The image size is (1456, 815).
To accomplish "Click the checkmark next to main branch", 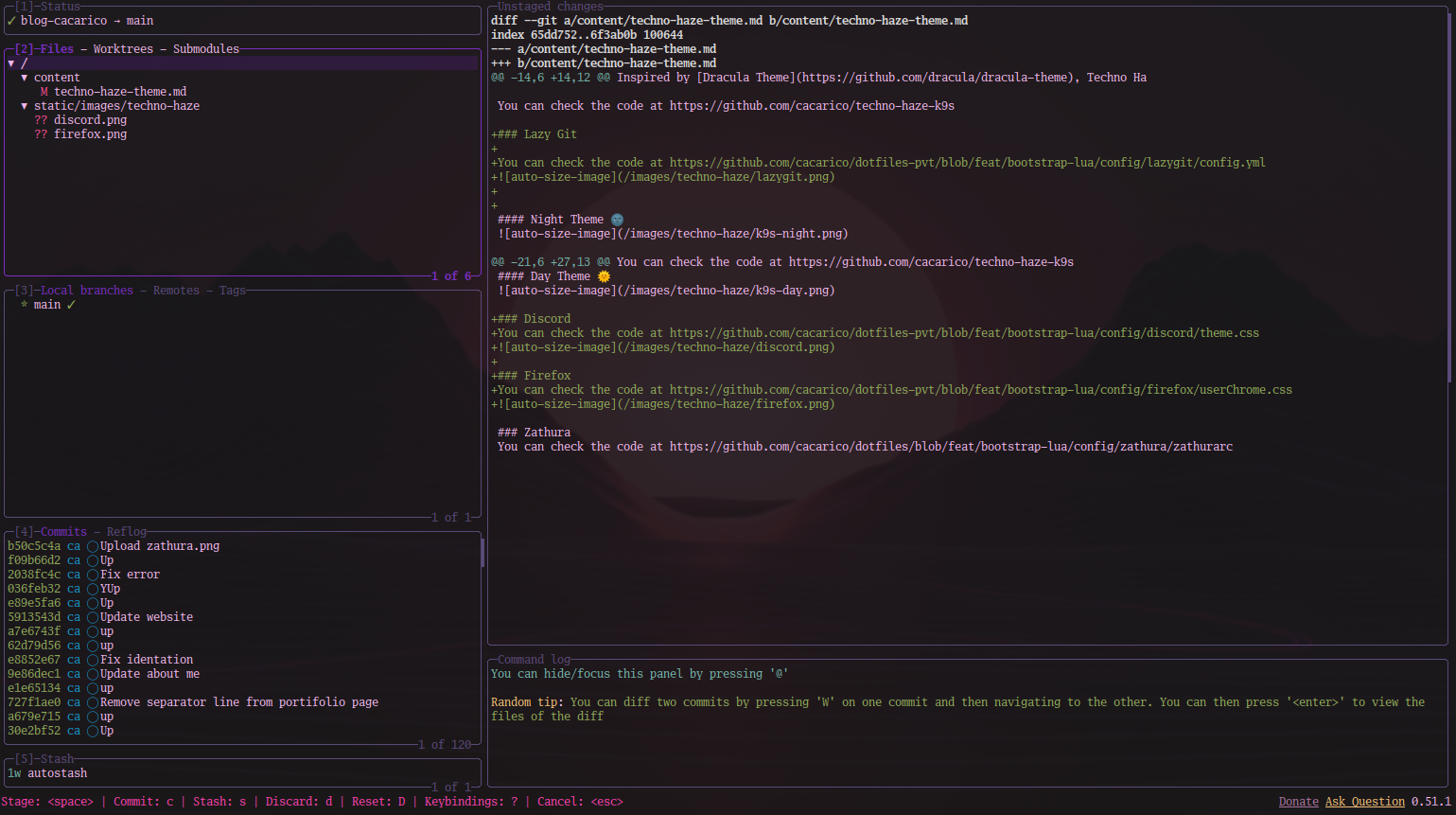I will [71, 305].
